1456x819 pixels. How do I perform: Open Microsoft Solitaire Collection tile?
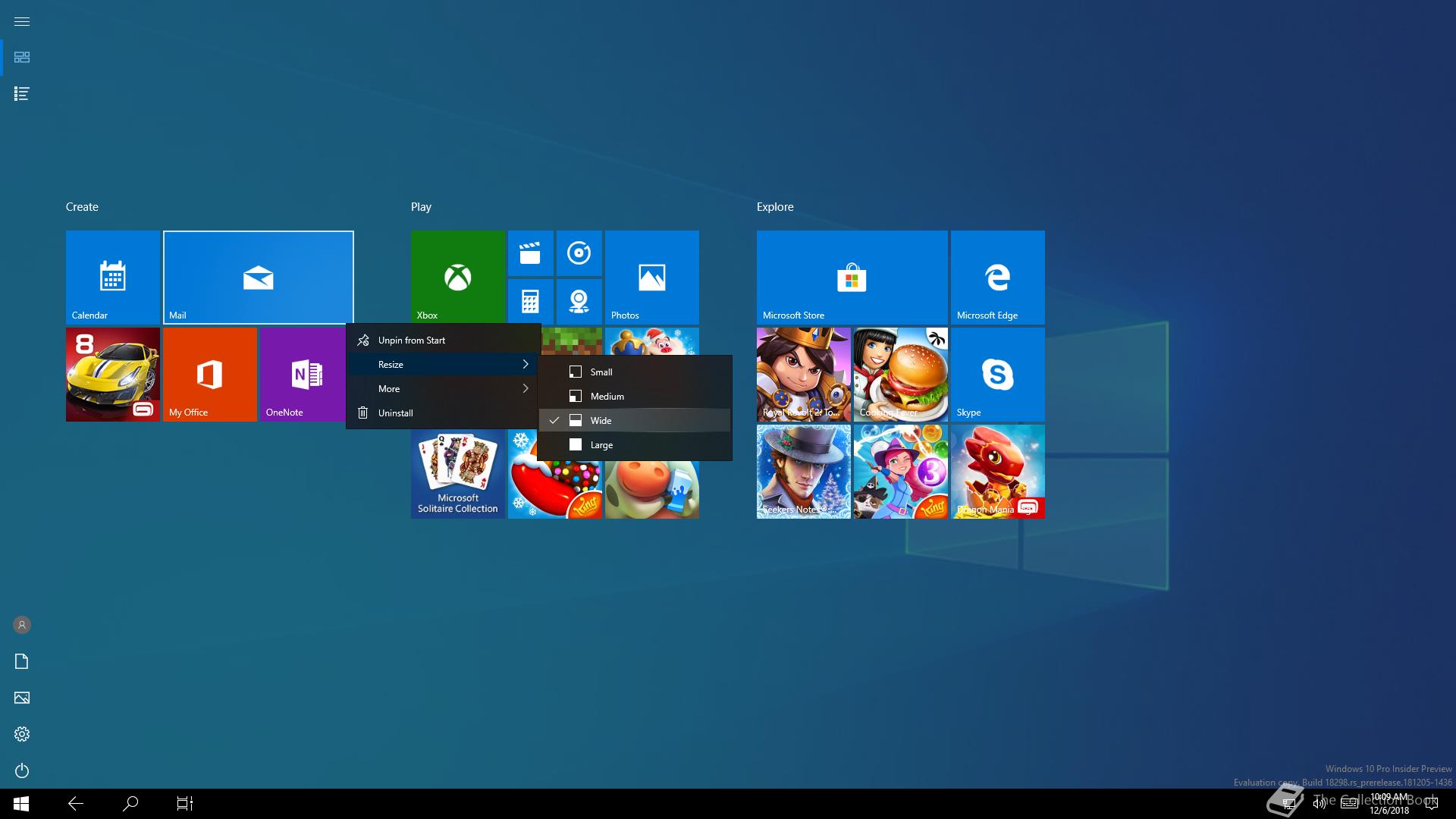coord(458,474)
